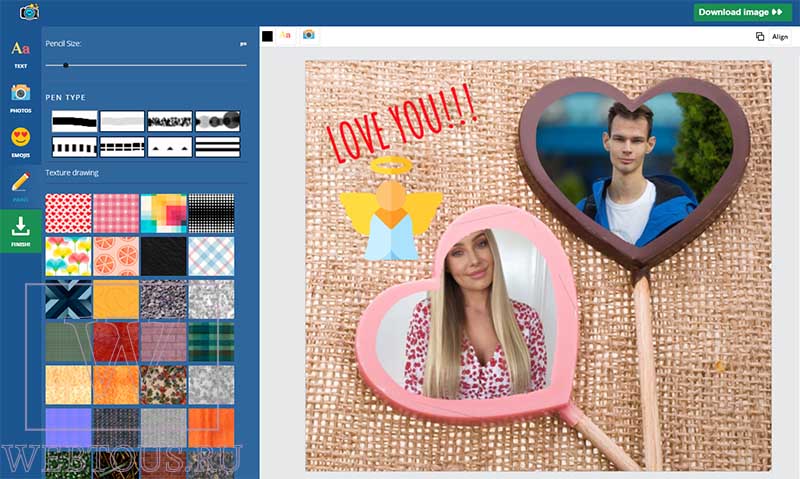Open the Emojis panel

click(20, 142)
